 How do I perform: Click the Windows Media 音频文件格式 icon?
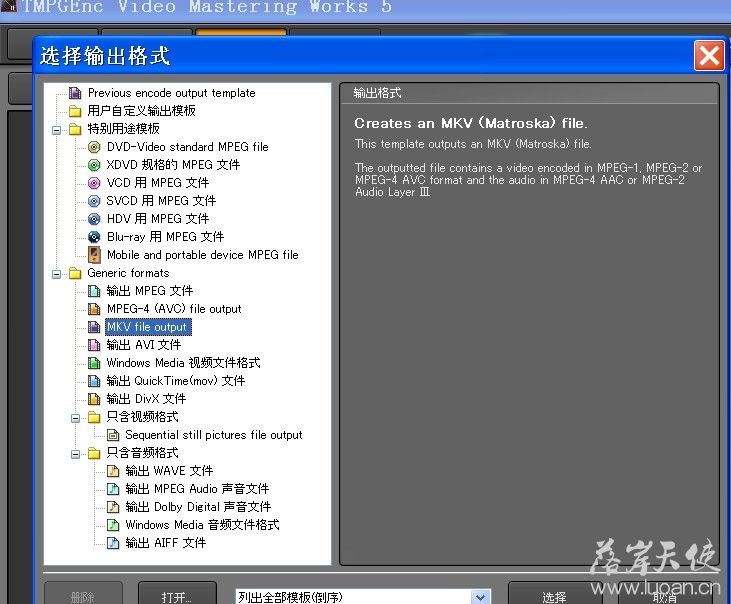click(113, 525)
